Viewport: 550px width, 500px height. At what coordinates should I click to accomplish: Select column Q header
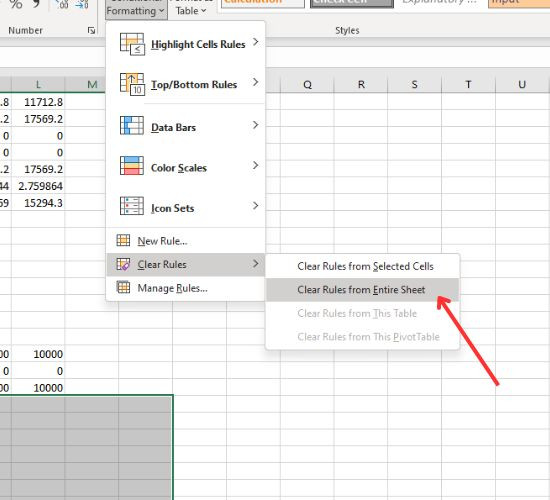(x=307, y=85)
